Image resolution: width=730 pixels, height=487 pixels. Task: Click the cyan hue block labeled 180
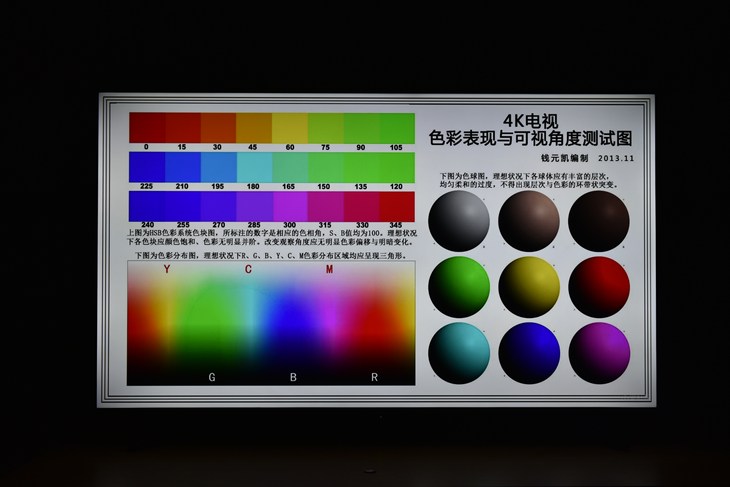(x=254, y=167)
